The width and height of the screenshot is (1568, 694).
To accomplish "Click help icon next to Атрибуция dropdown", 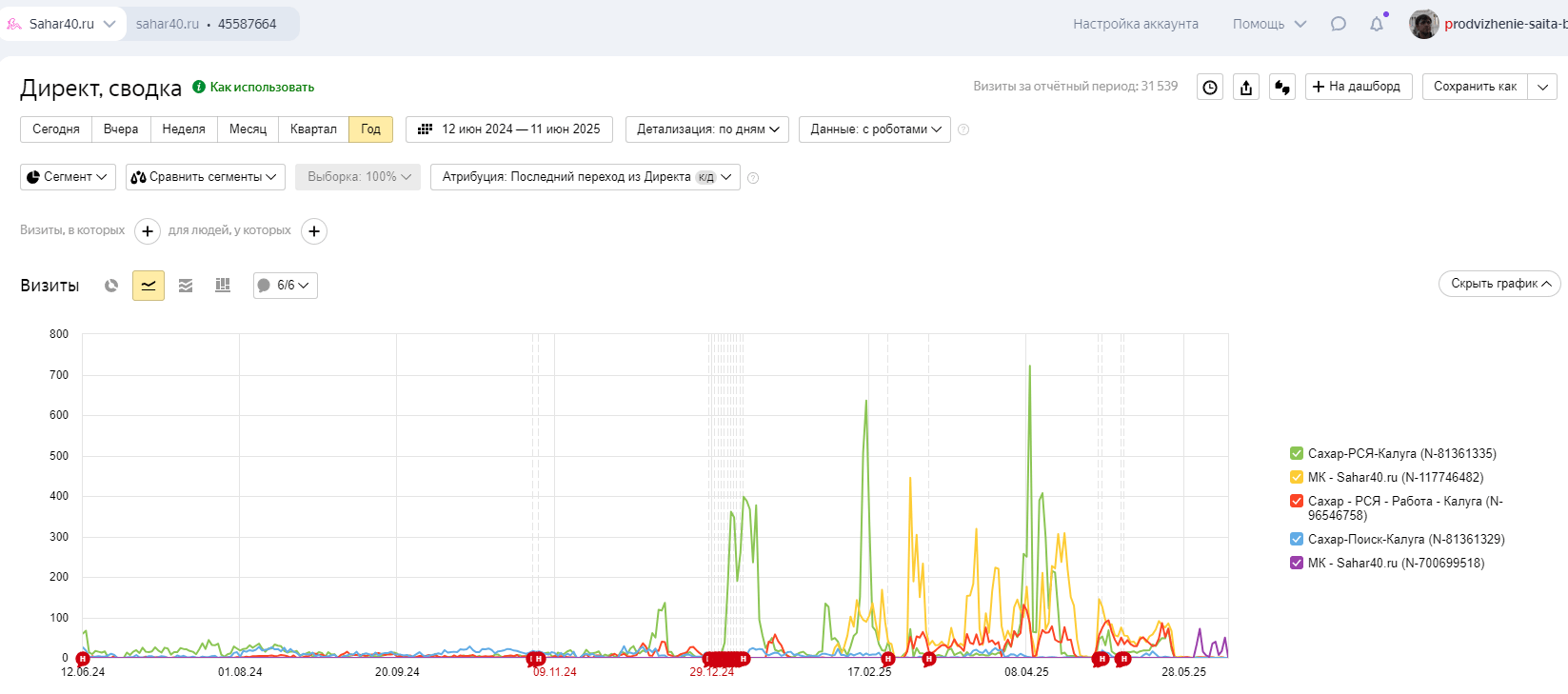I will 753,178.
